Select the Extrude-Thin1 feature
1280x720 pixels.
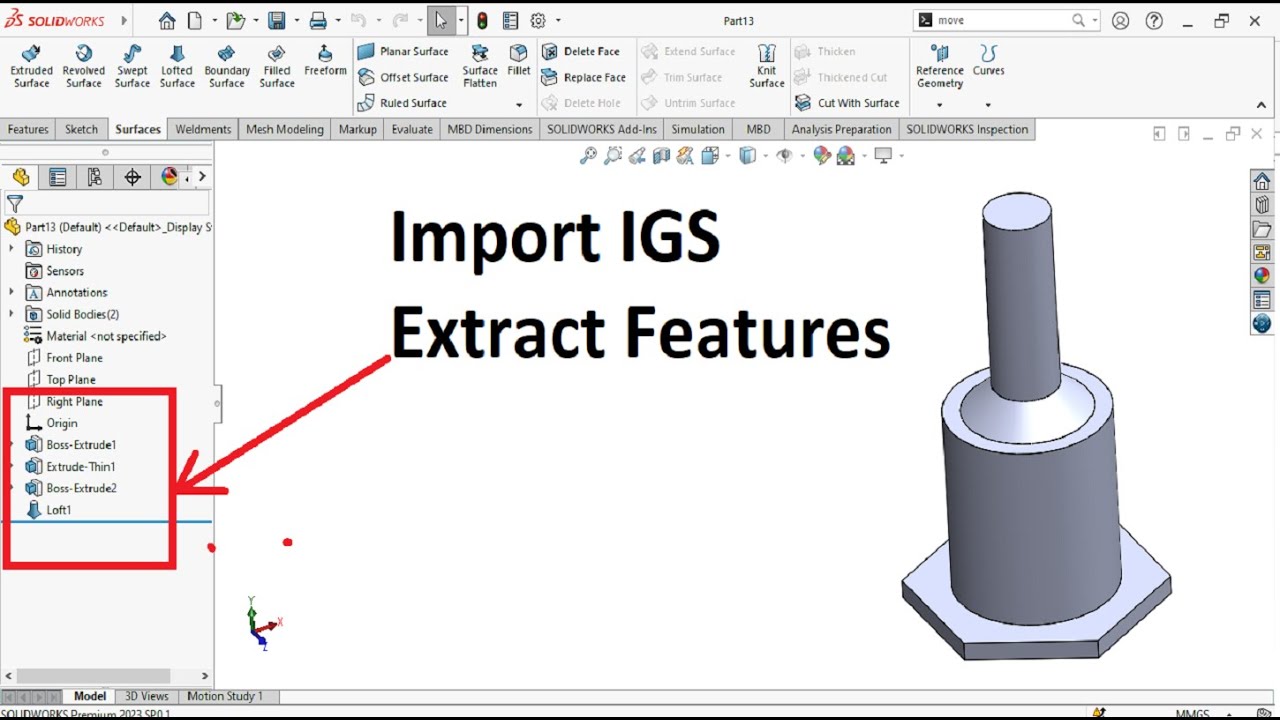(x=70, y=467)
